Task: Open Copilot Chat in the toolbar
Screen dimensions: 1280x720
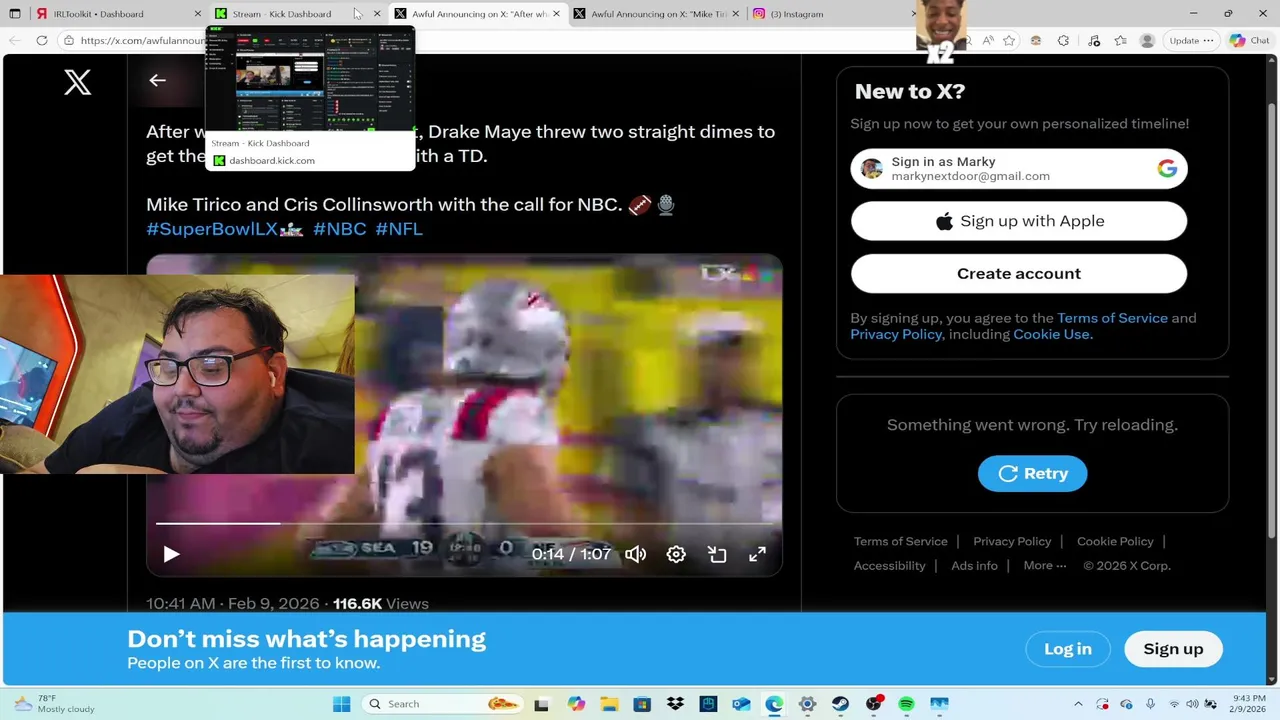Action: (1249, 40)
